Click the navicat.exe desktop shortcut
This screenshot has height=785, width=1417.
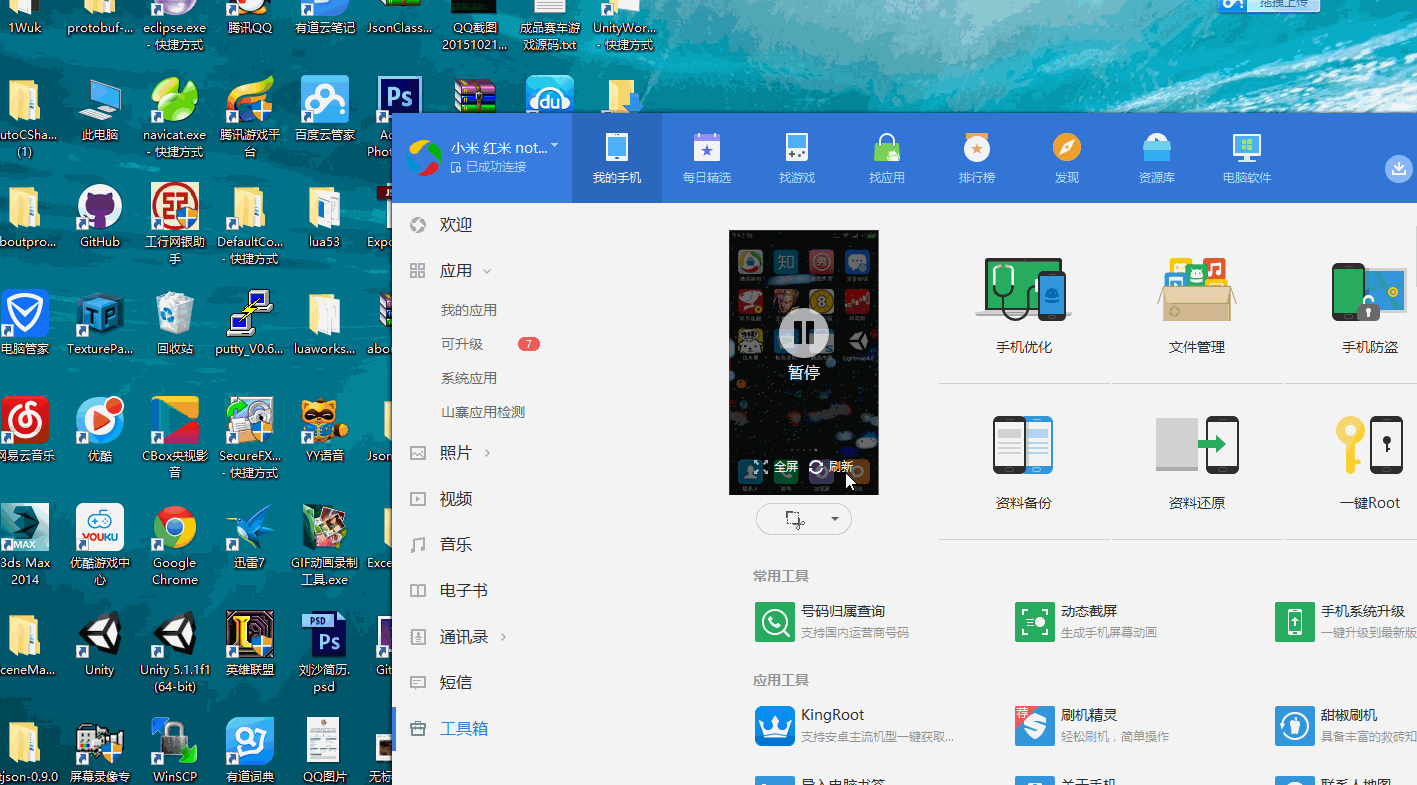click(x=175, y=117)
